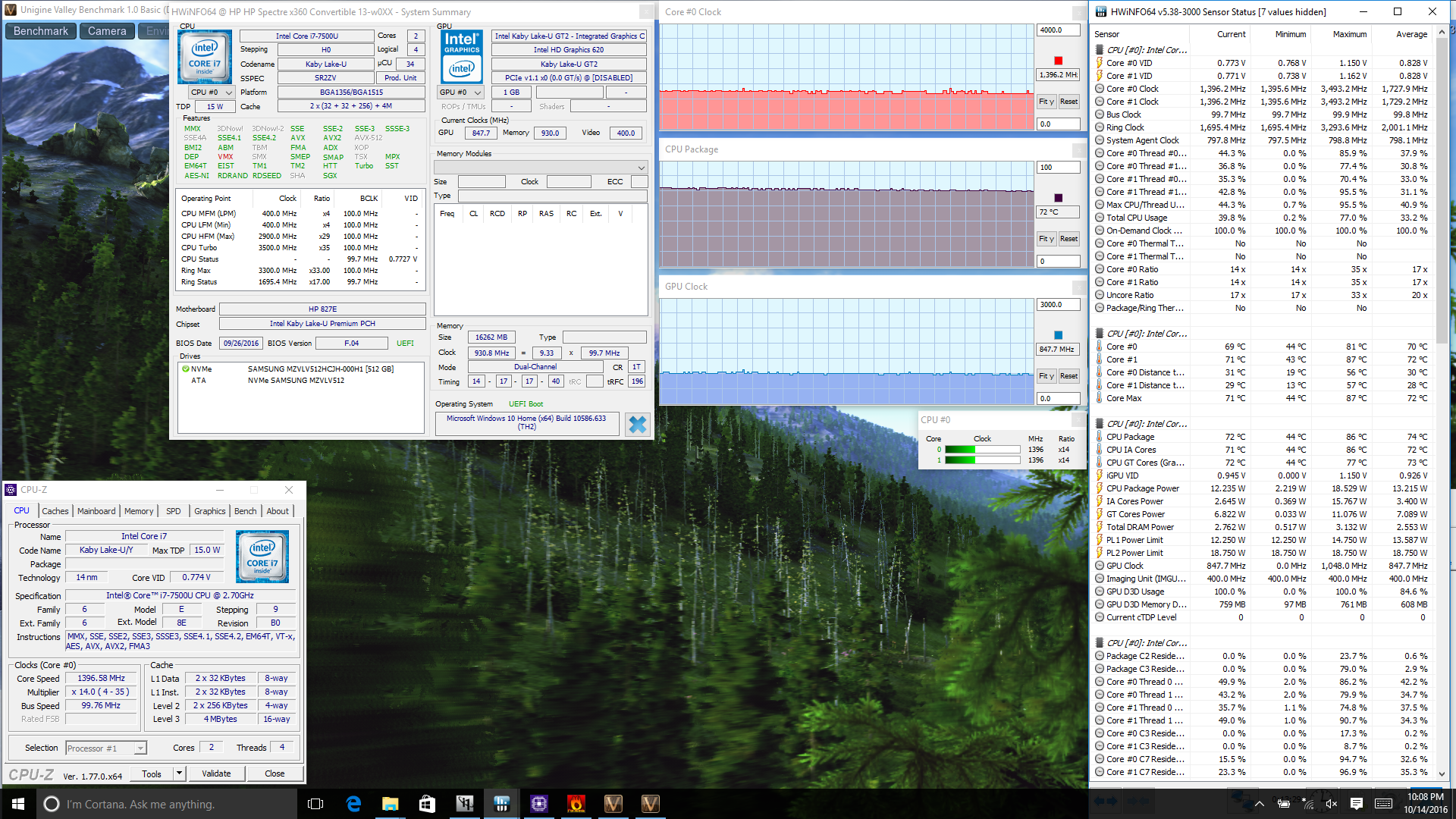Open the GPU #0 selector dropdown
Viewport: 1456px width, 819px height.
click(460, 93)
